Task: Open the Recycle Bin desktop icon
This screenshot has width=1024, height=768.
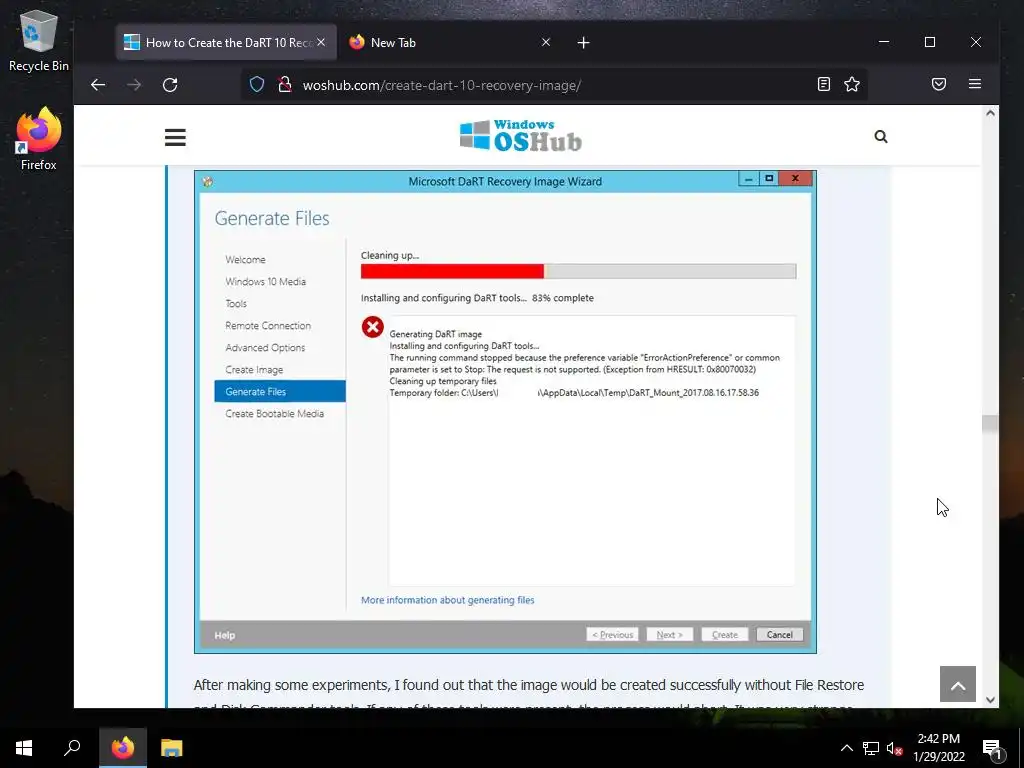Action: click(39, 40)
